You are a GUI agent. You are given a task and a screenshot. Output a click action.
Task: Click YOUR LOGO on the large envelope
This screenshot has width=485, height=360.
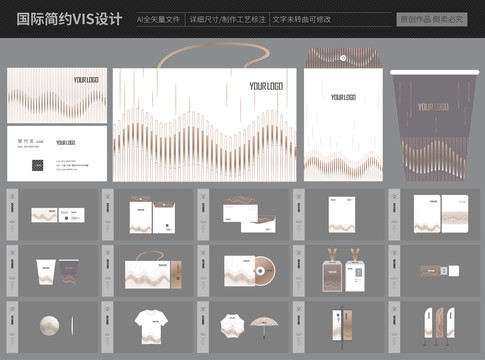(x=343, y=97)
